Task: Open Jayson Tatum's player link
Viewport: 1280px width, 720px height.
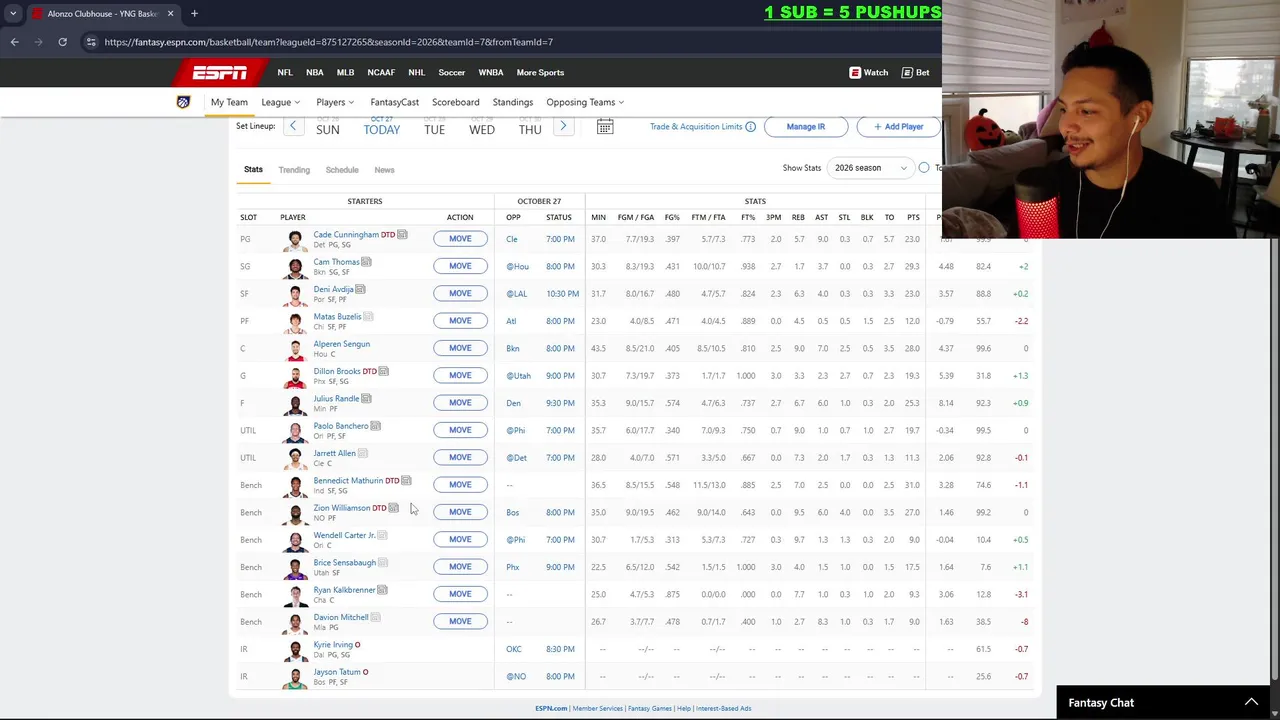Action: [x=337, y=672]
